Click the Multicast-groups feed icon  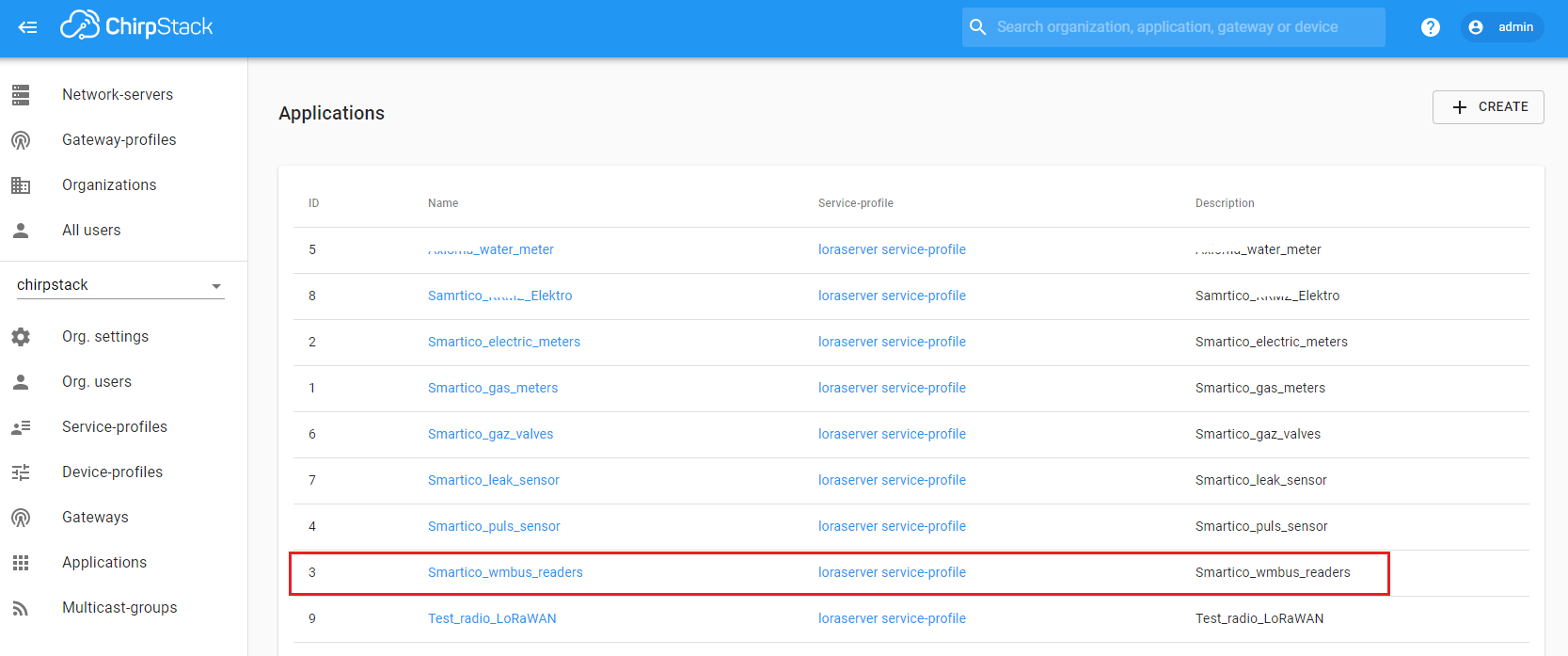(21, 608)
